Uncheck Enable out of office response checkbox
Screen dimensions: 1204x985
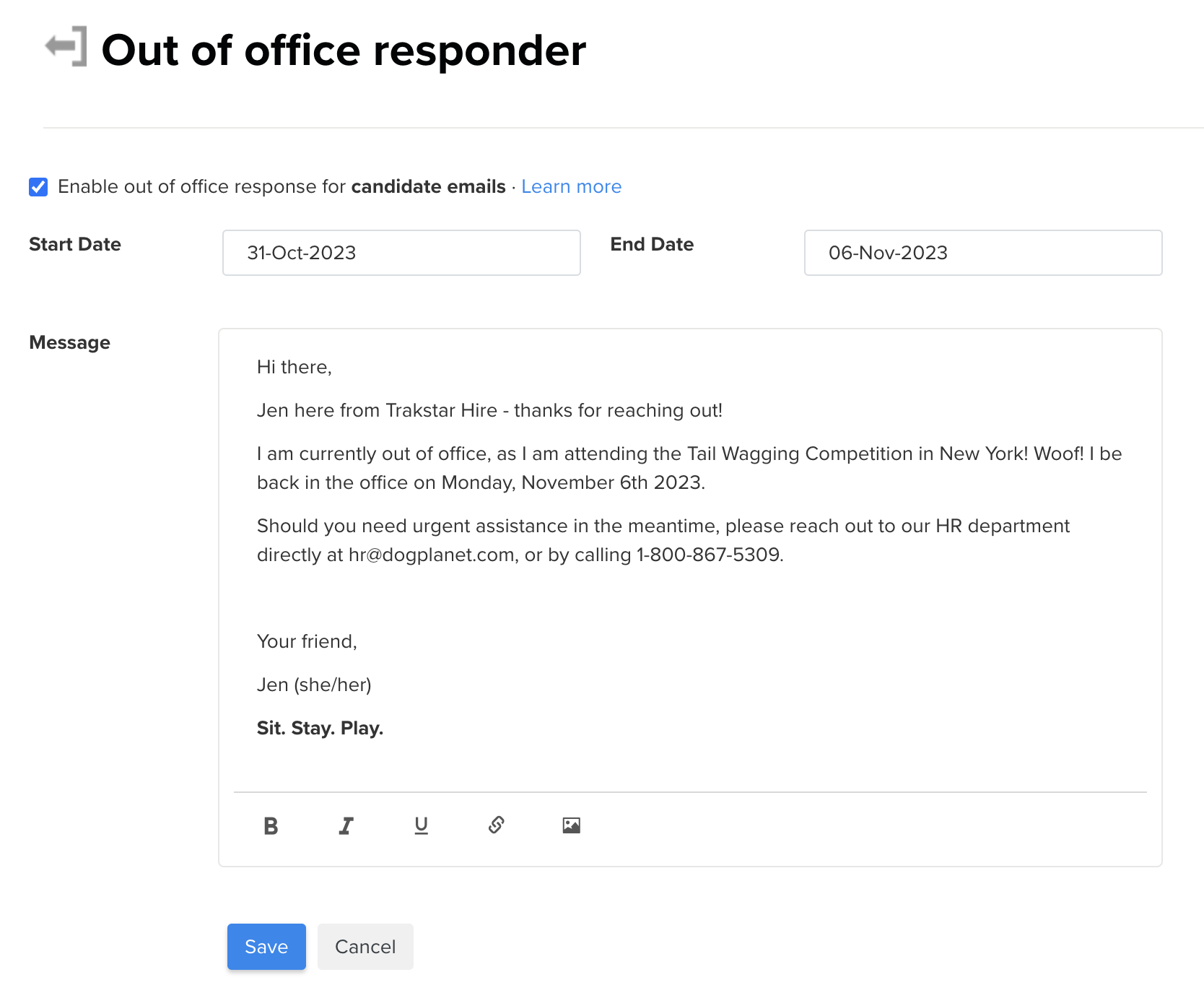(38, 187)
